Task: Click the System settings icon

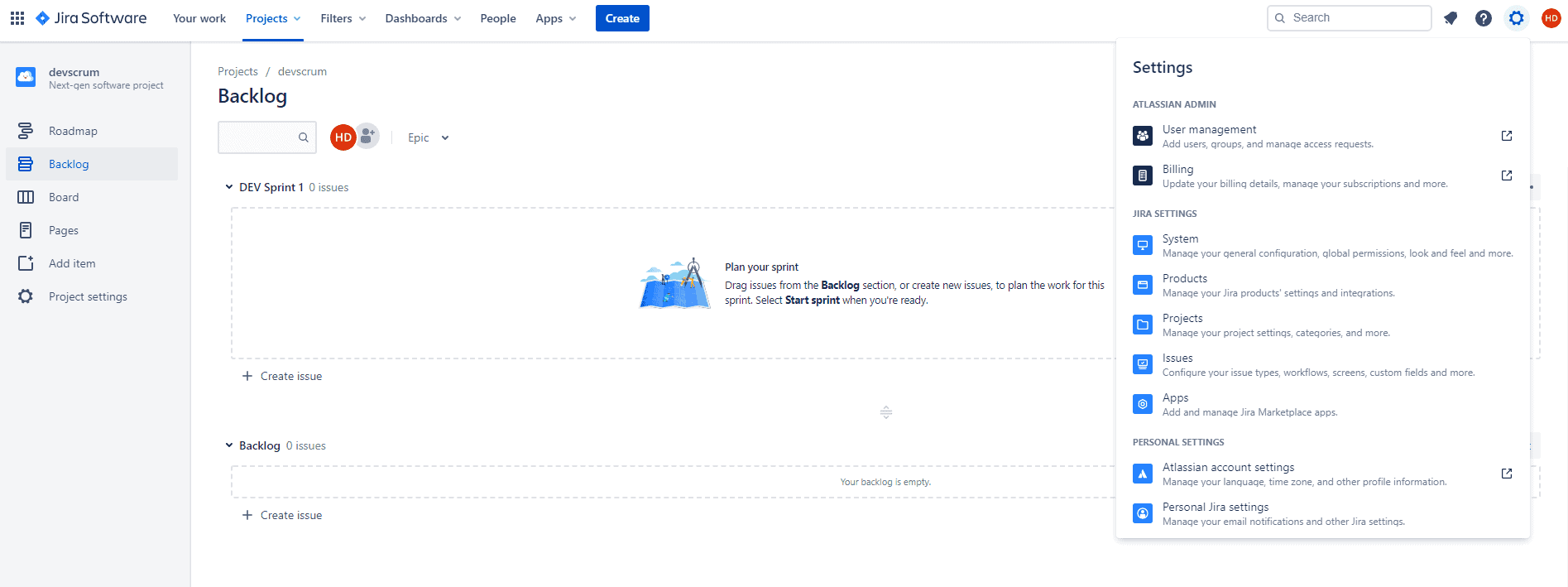Action: pyautogui.click(x=1143, y=245)
